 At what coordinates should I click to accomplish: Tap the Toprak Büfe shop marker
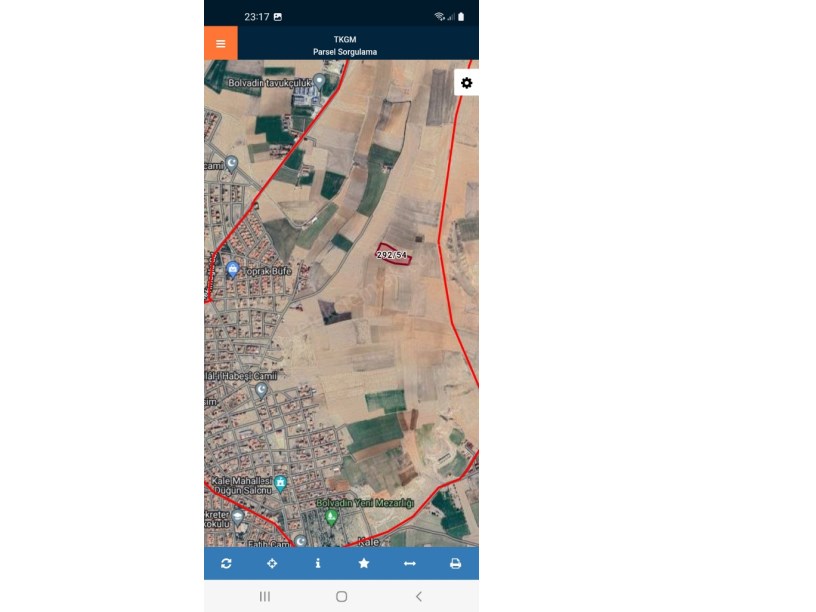point(233,270)
